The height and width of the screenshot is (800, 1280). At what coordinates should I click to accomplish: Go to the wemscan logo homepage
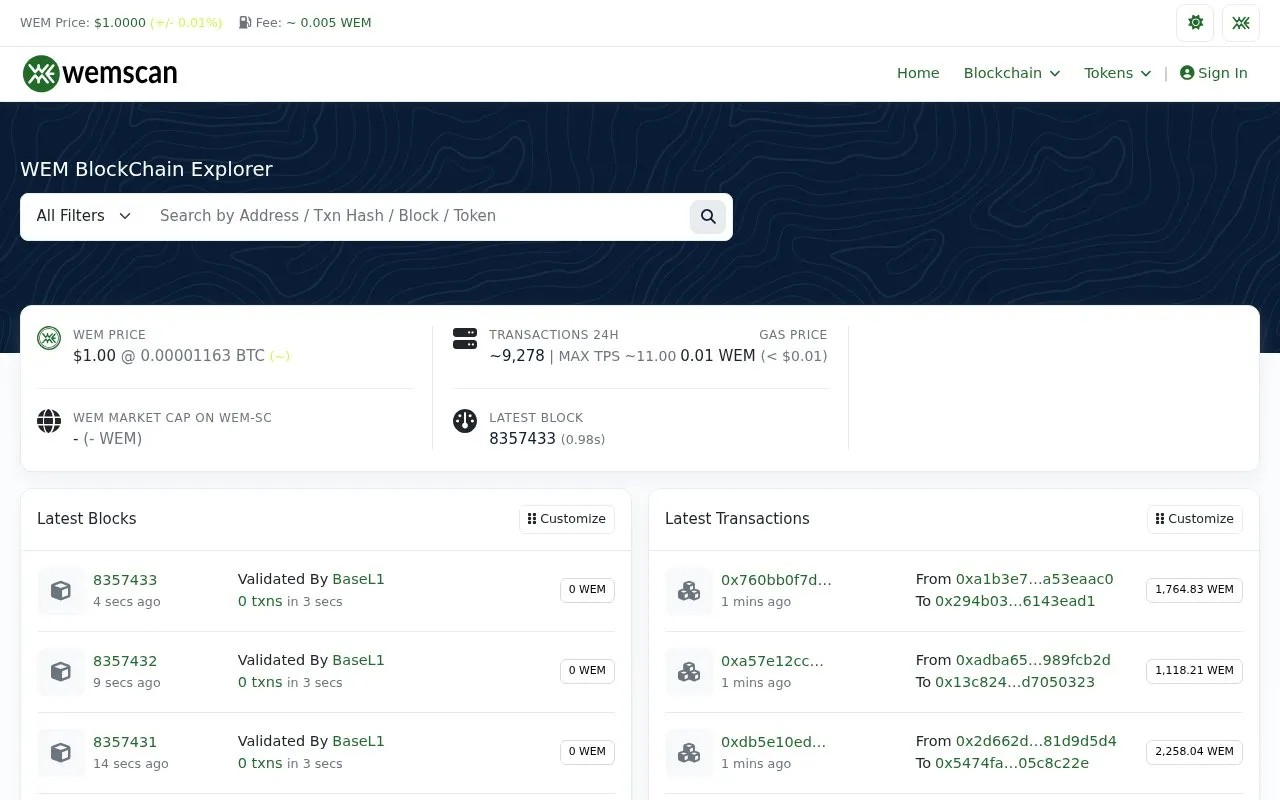tap(100, 73)
